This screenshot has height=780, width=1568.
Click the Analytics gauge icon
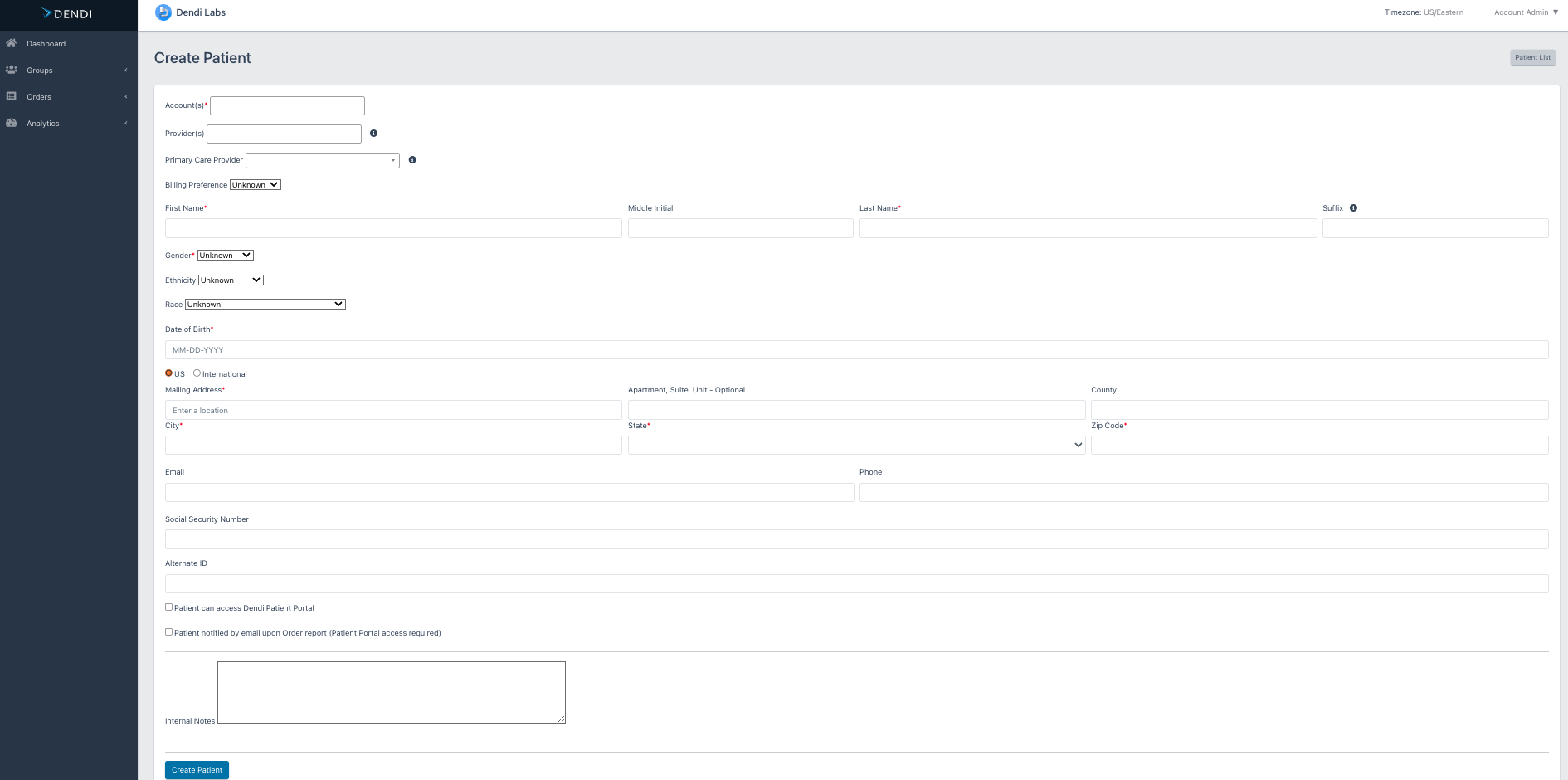click(x=12, y=123)
